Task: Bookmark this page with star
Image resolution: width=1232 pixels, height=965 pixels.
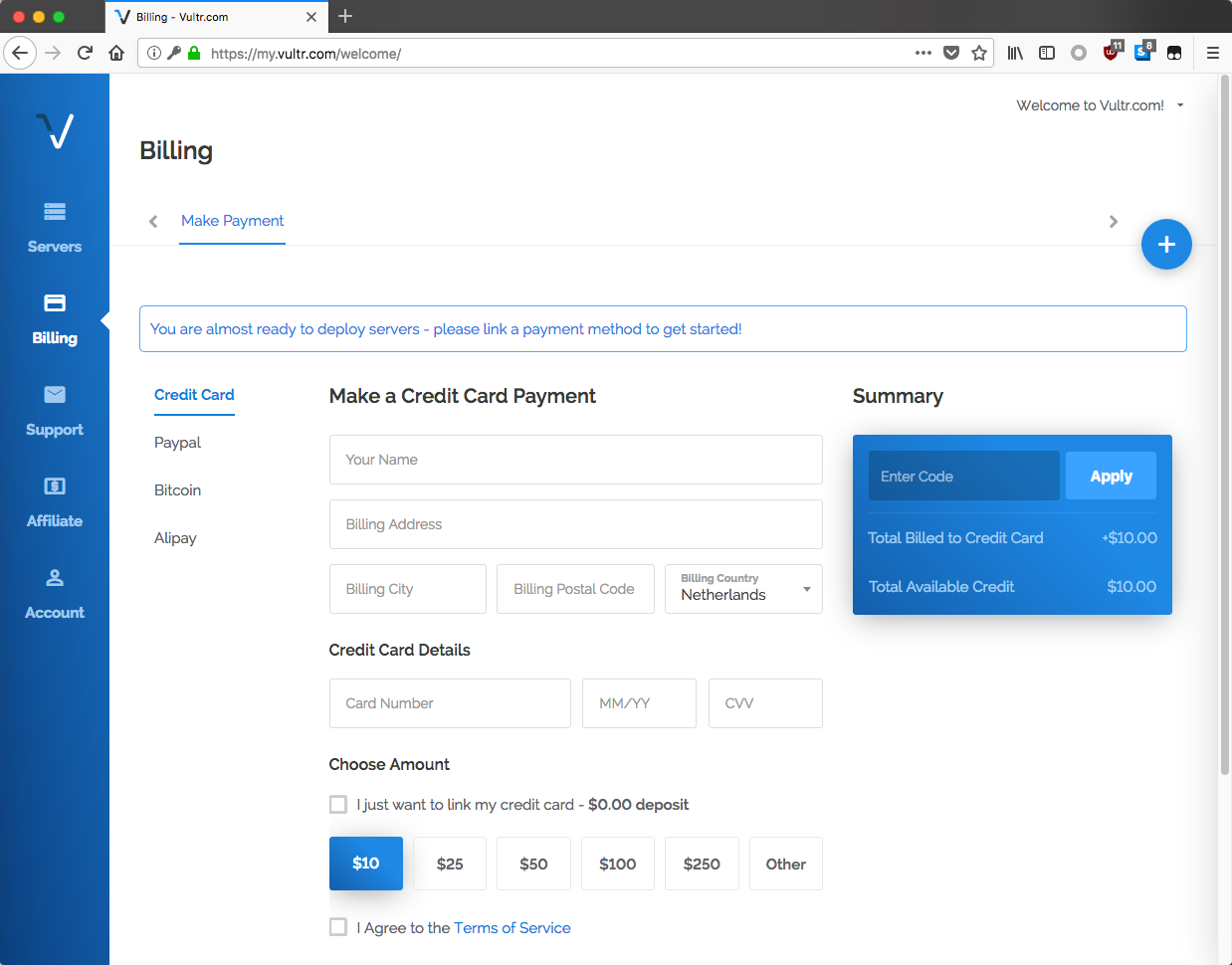Action: coord(979,53)
